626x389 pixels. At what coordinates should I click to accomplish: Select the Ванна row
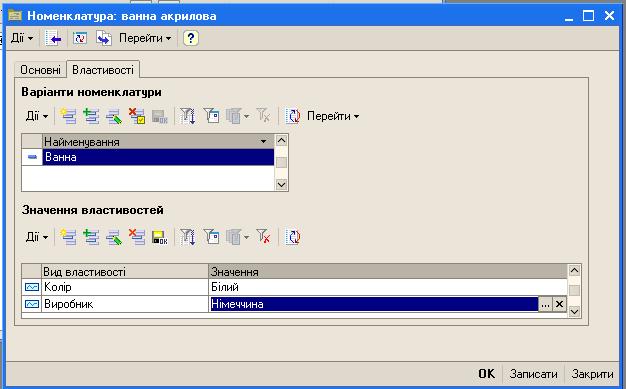click(x=158, y=157)
